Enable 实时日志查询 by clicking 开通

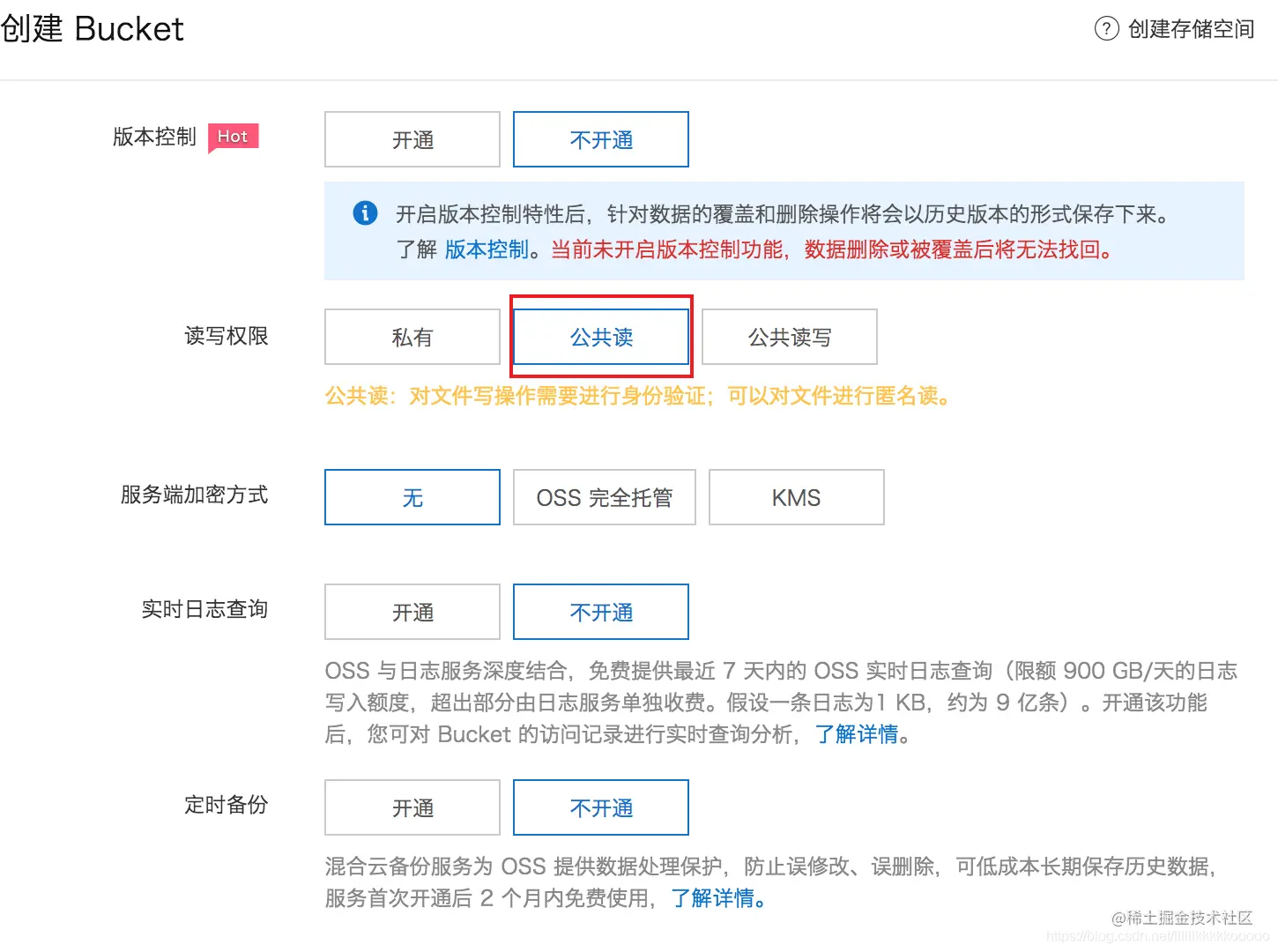(x=411, y=612)
